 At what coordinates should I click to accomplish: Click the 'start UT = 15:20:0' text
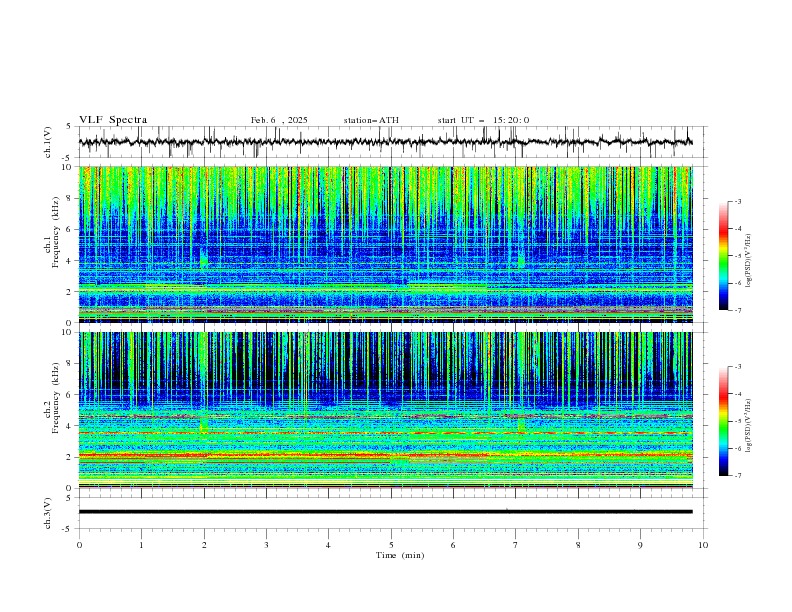[x=483, y=120]
